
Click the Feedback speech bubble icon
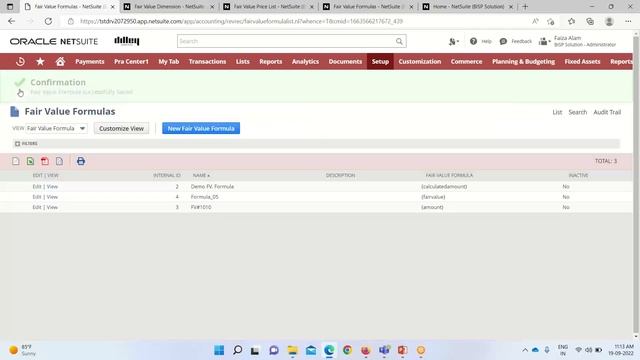click(x=503, y=41)
